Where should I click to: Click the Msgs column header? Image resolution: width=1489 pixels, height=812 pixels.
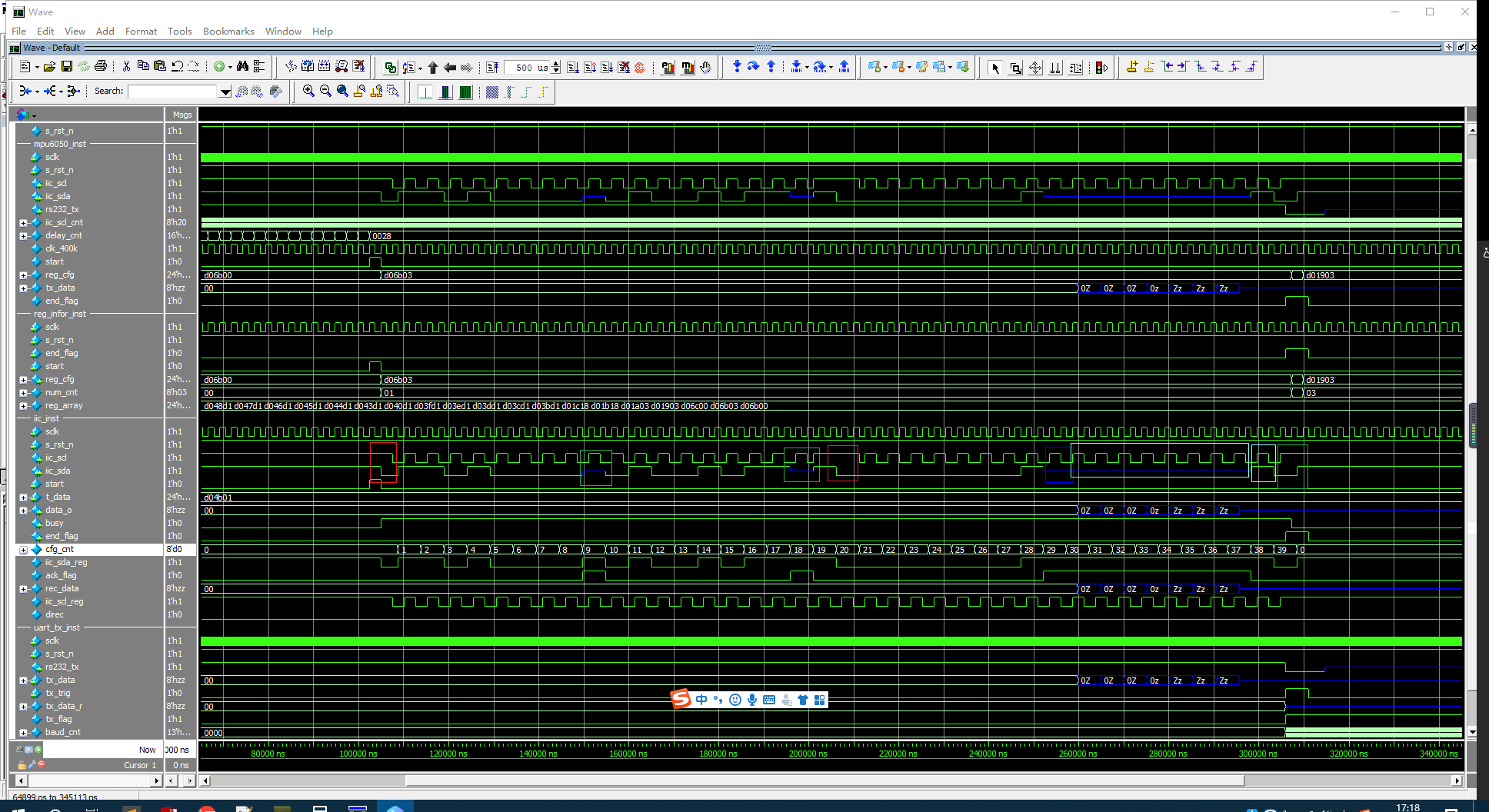pyautogui.click(x=182, y=115)
